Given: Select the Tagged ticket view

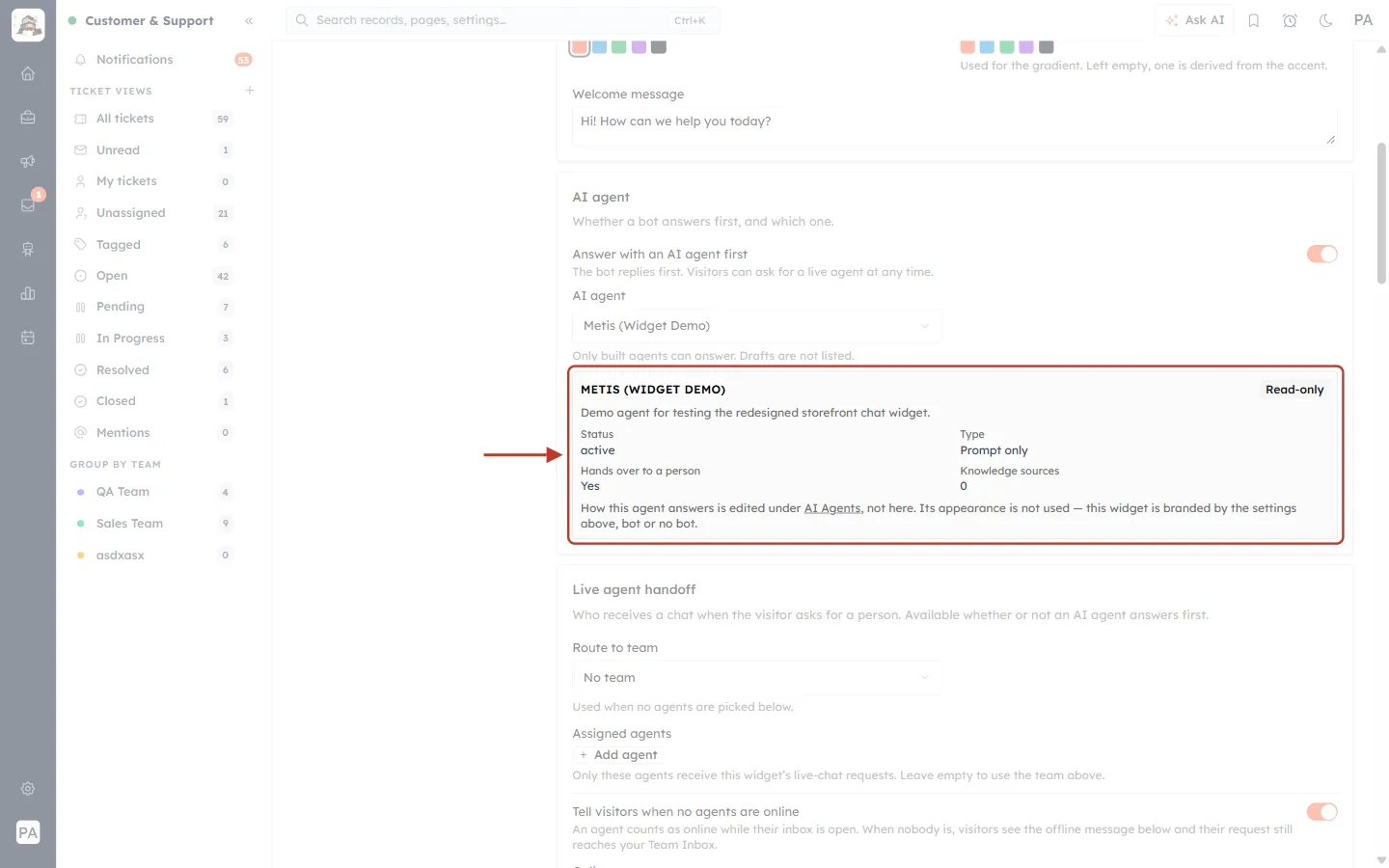Looking at the screenshot, I should [x=154, y=245].
